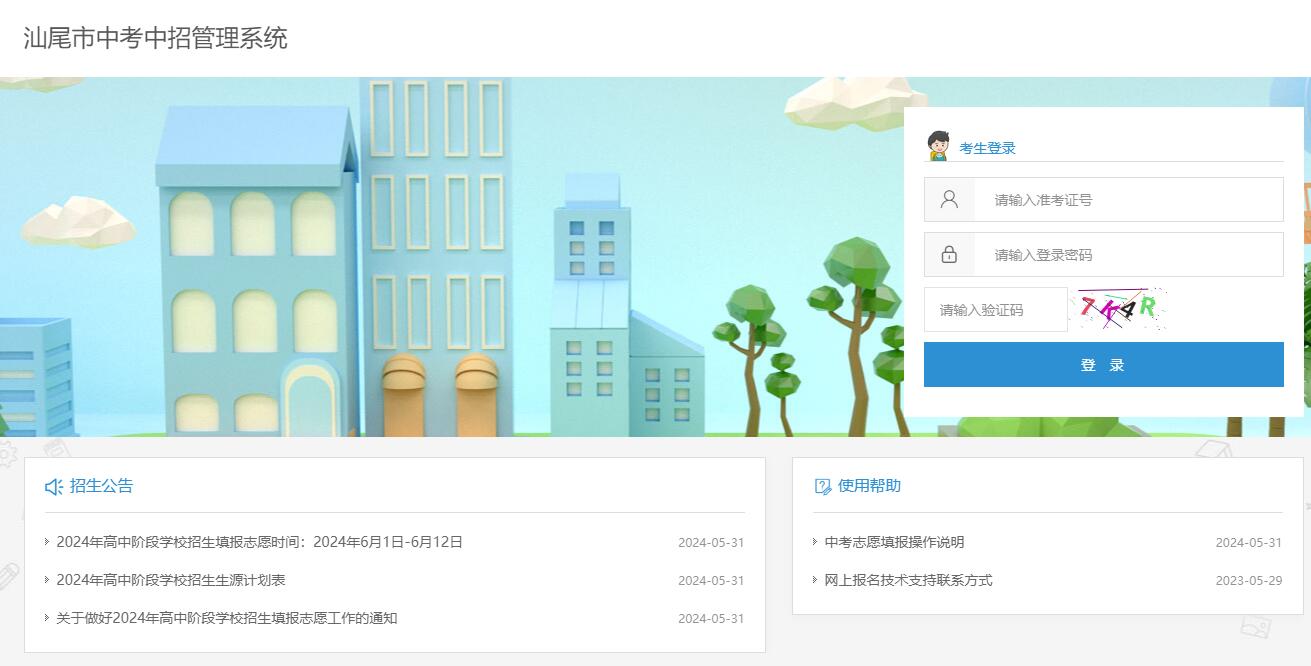Screen dimensions: 1311x666
Task: Click the 汕尾市中考中招管理系统 site title
Action: coord(155,38)
